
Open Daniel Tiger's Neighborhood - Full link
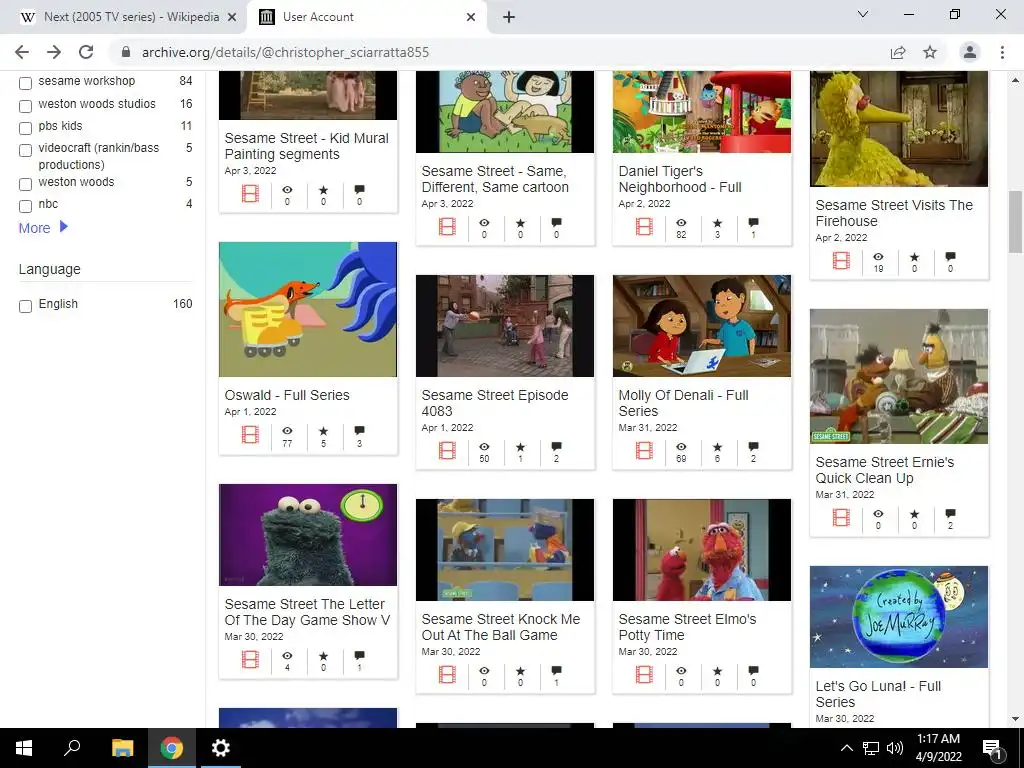(x=680, y=179)
